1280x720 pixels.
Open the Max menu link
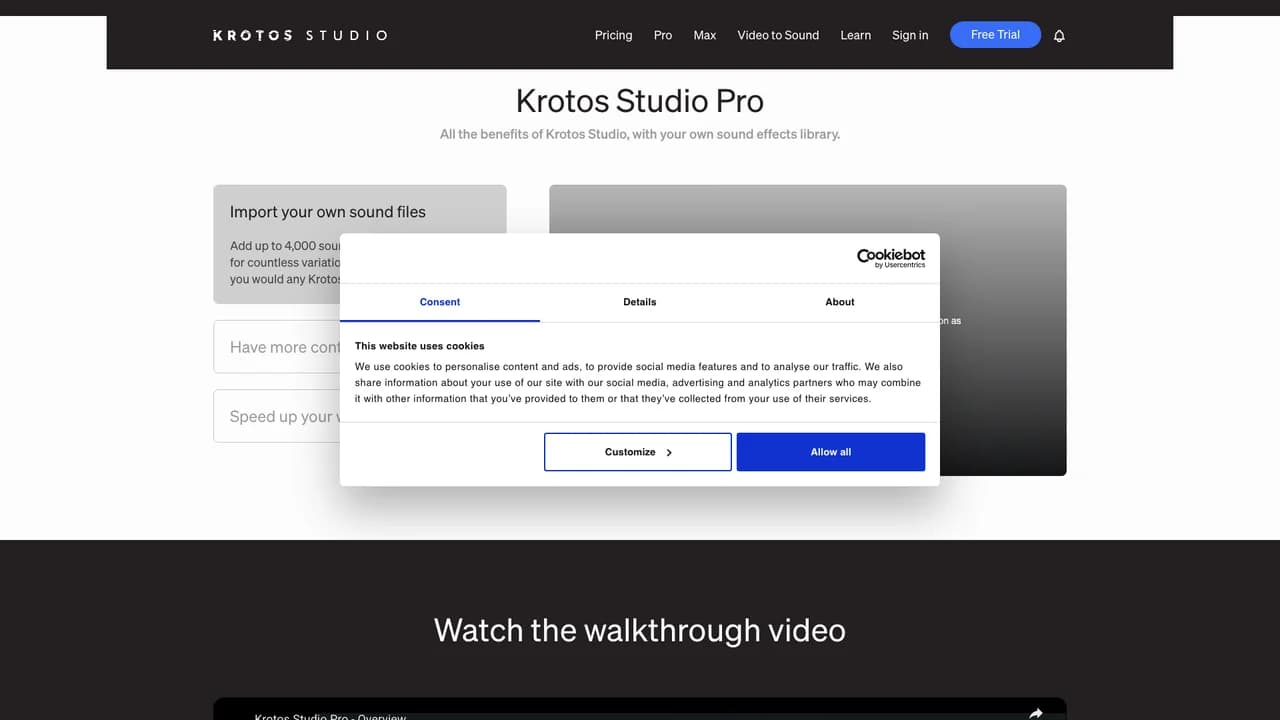click(x=705, y=35)
